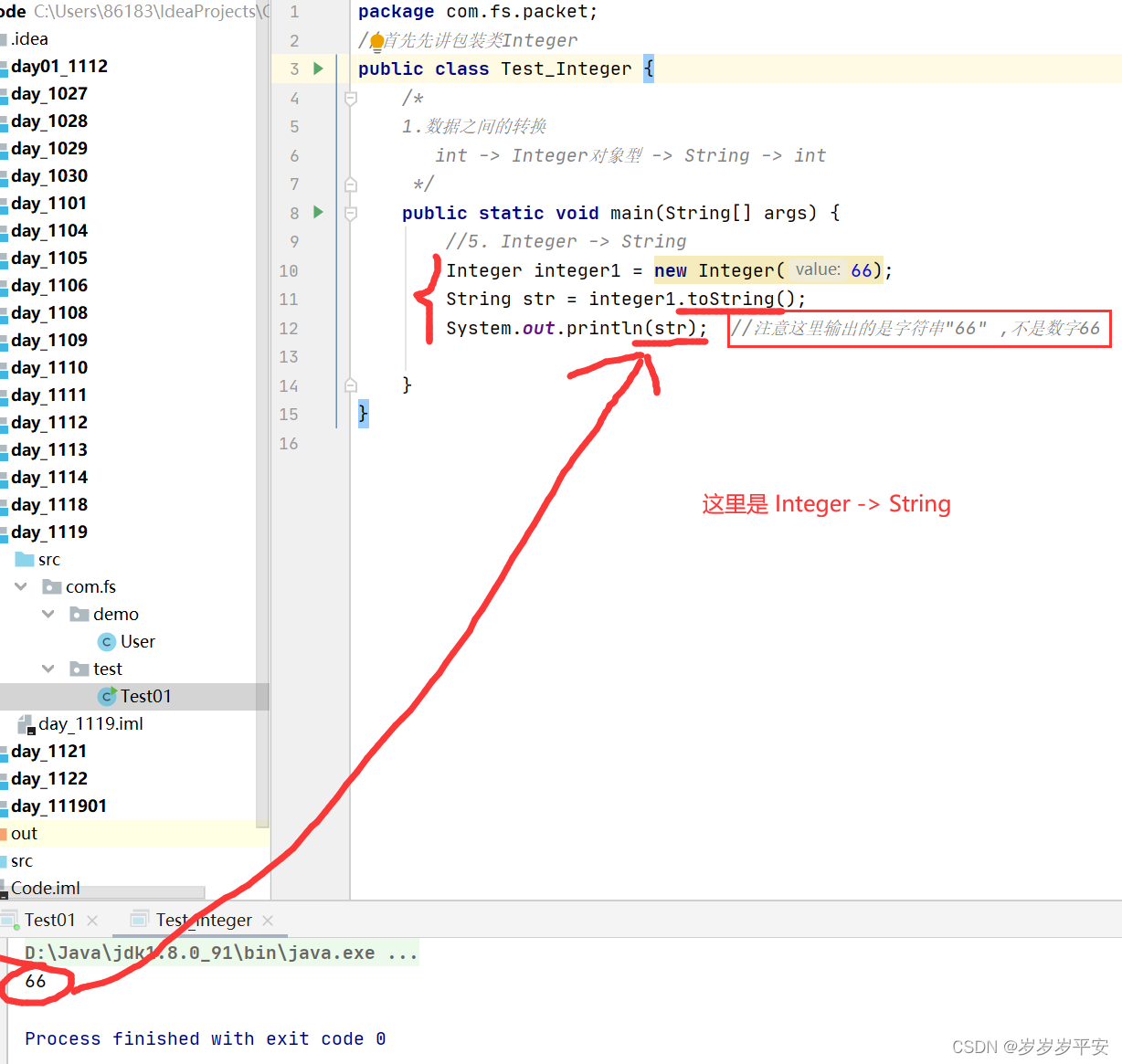Open the day_1119.iml module file
Image resolution: width=1122 pixels, height=1064 pixels.
pos(91,723)
